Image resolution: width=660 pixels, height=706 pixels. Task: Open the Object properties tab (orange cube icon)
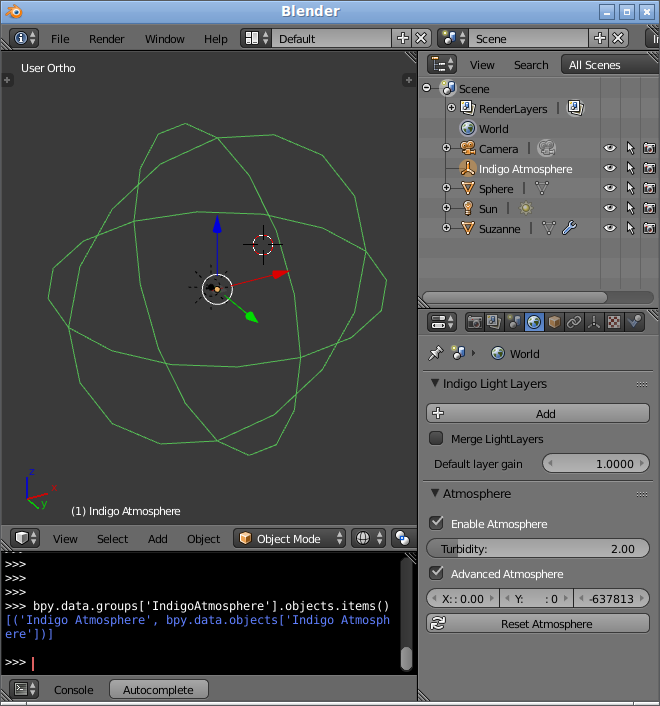554,322
